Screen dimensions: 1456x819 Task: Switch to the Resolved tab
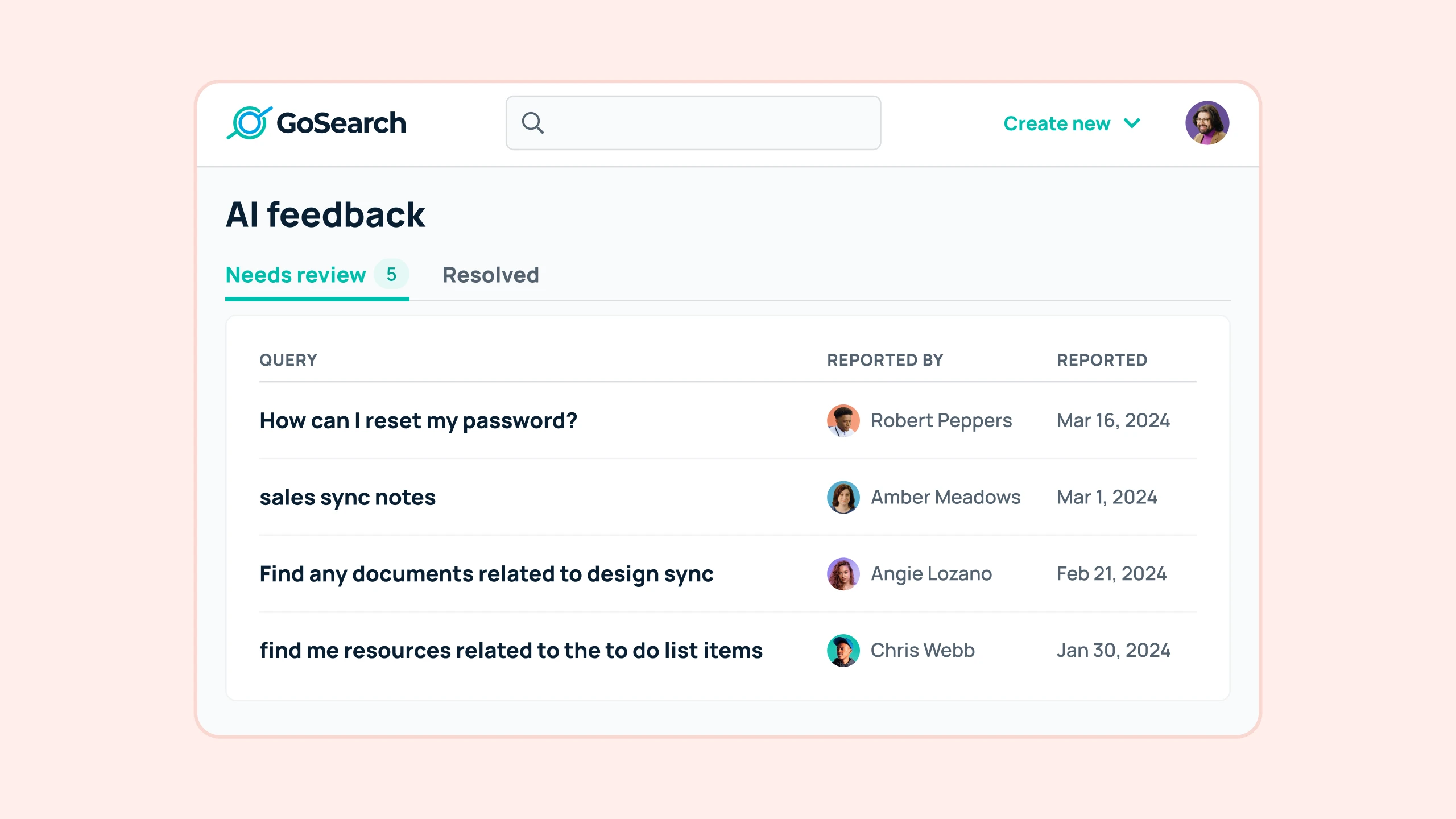pos(490,275)
